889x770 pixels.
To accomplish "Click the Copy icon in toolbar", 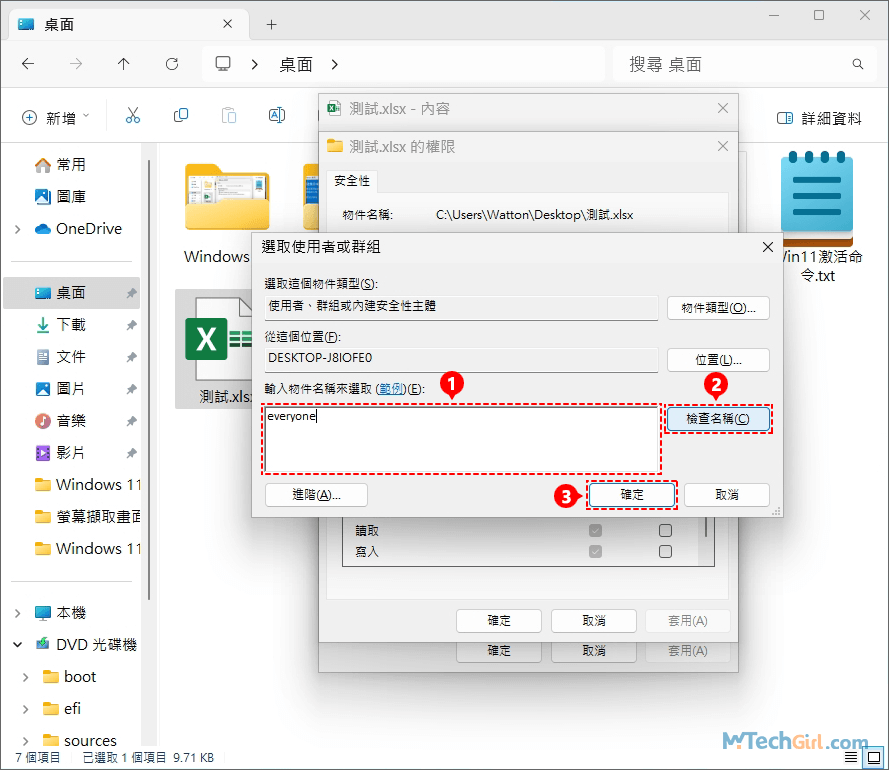I will pos(181,117).
